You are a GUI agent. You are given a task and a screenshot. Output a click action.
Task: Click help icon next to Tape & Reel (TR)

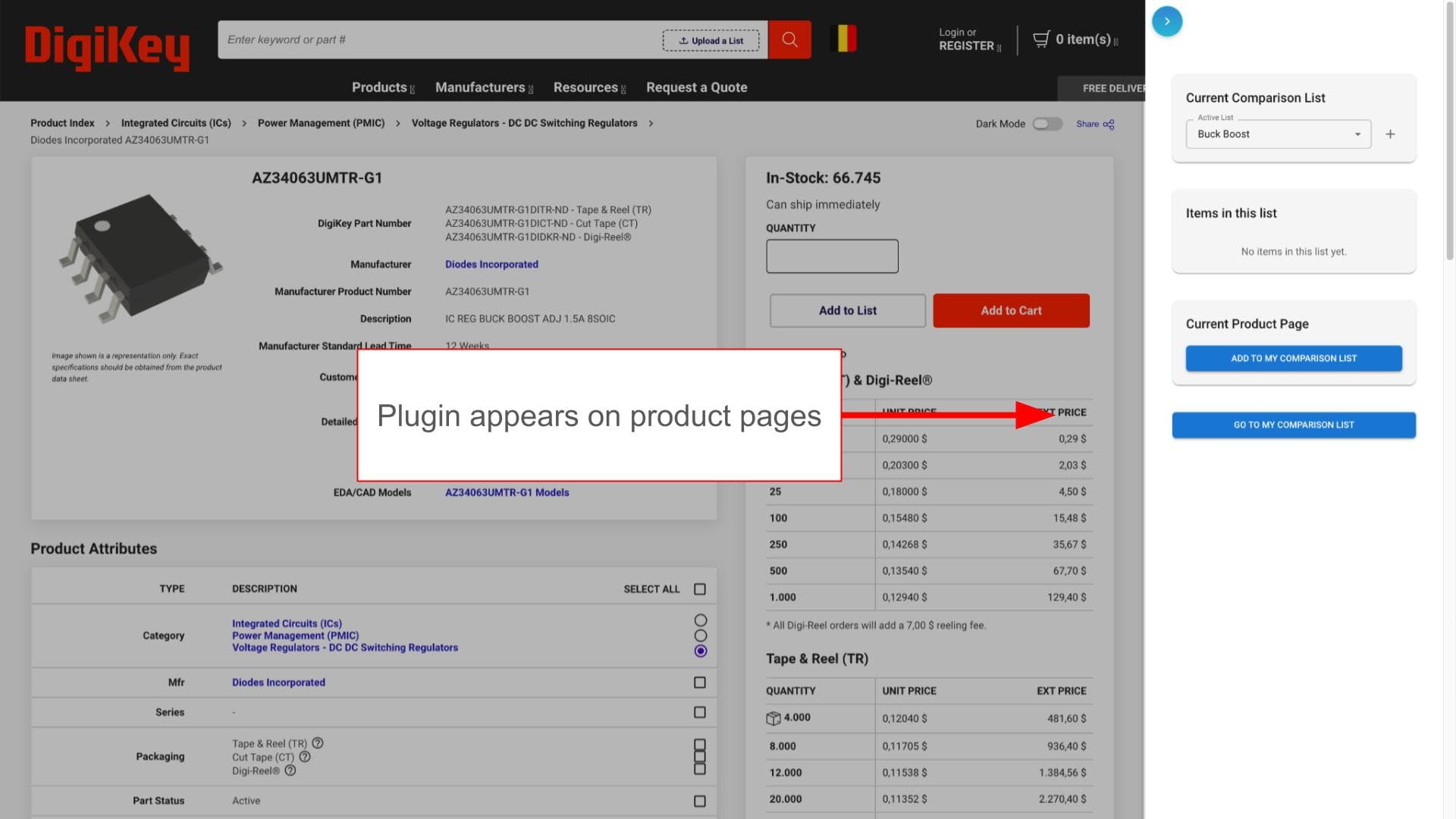coord(318,743)
